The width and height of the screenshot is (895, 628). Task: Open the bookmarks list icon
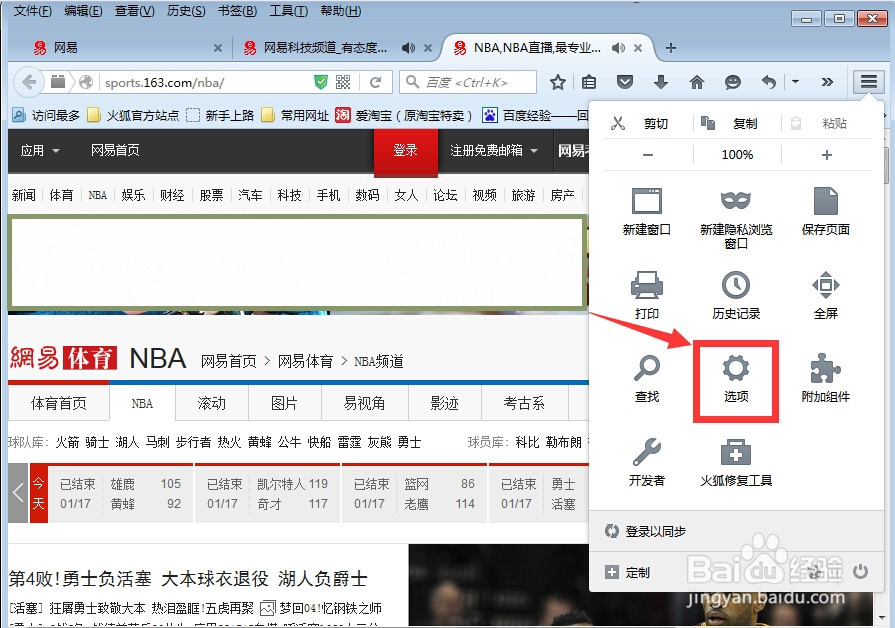[589, 82]
